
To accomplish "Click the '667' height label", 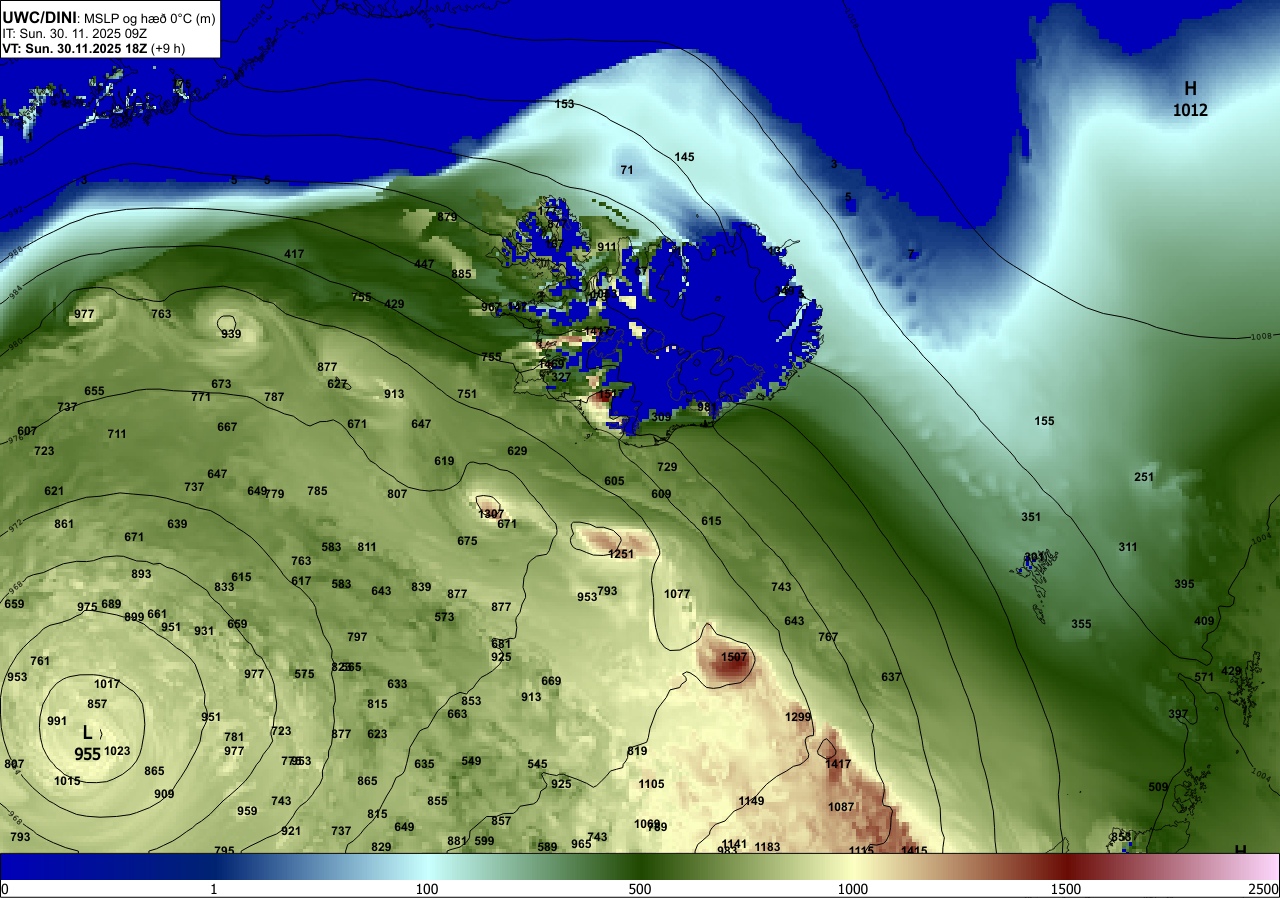I will (x=227, y=427).
